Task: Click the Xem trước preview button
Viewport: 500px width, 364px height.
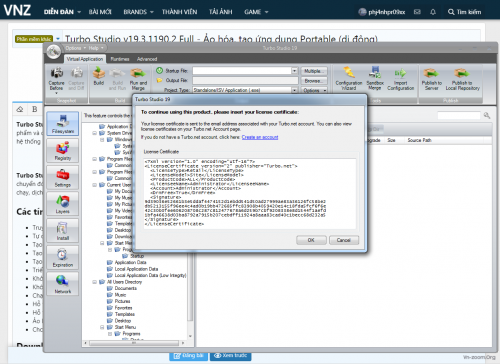Action: click(231, 356)
